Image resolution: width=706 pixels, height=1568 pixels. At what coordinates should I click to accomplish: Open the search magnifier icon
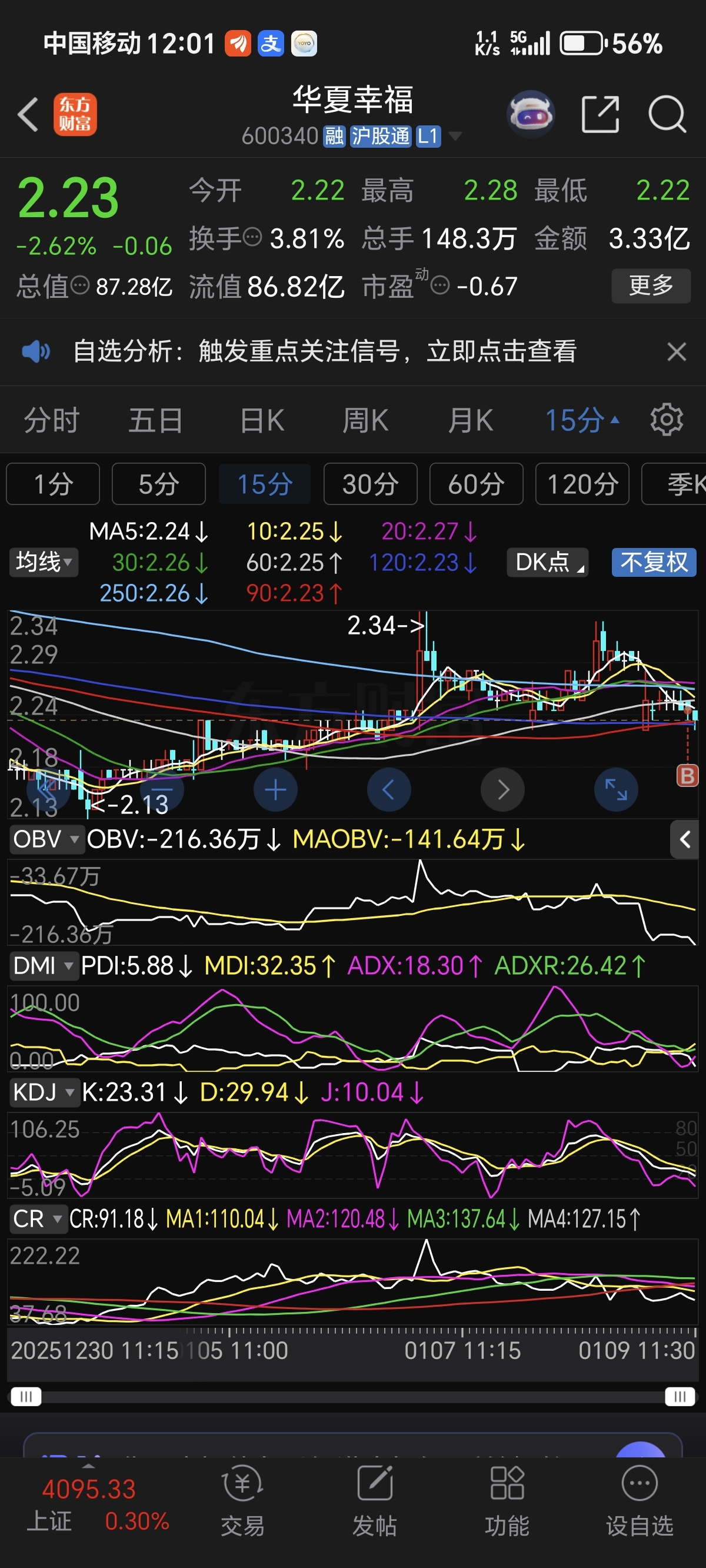667,114
